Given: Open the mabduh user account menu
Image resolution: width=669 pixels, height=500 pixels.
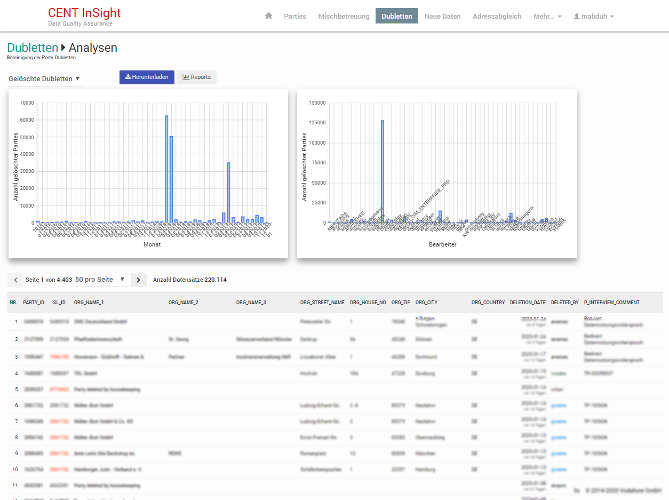Looking at the screenshot, I should [593, 16].
